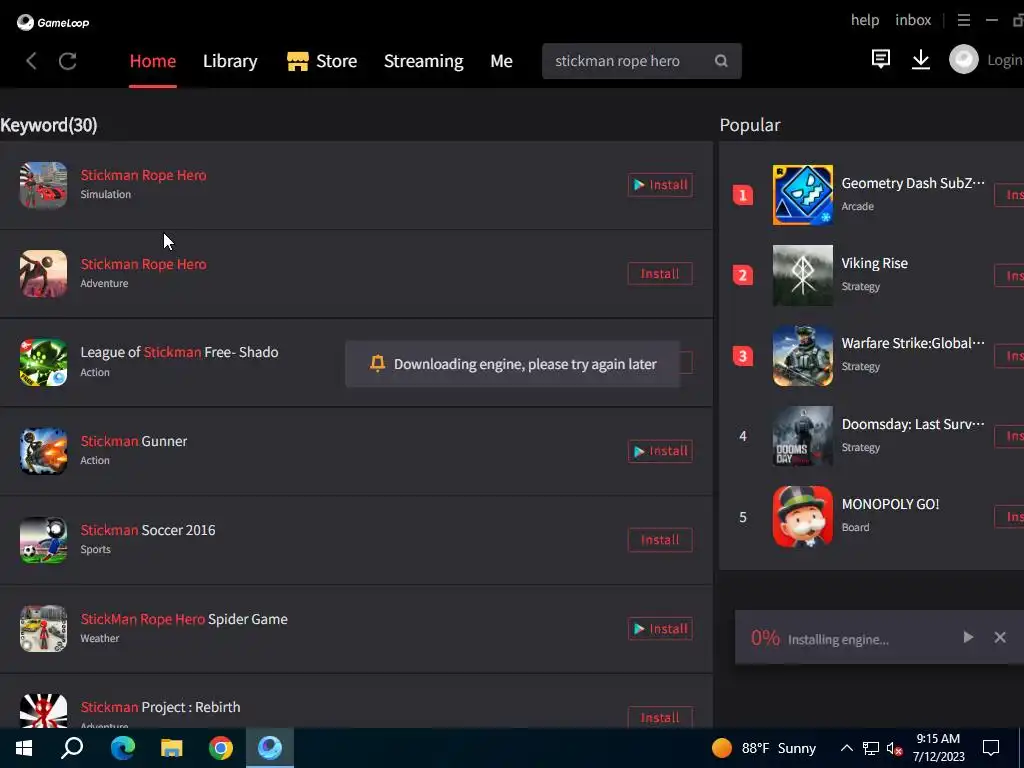Refresh the page with the reload icon
This screenshot has height=768, width=1024.
tap(68, 61)
